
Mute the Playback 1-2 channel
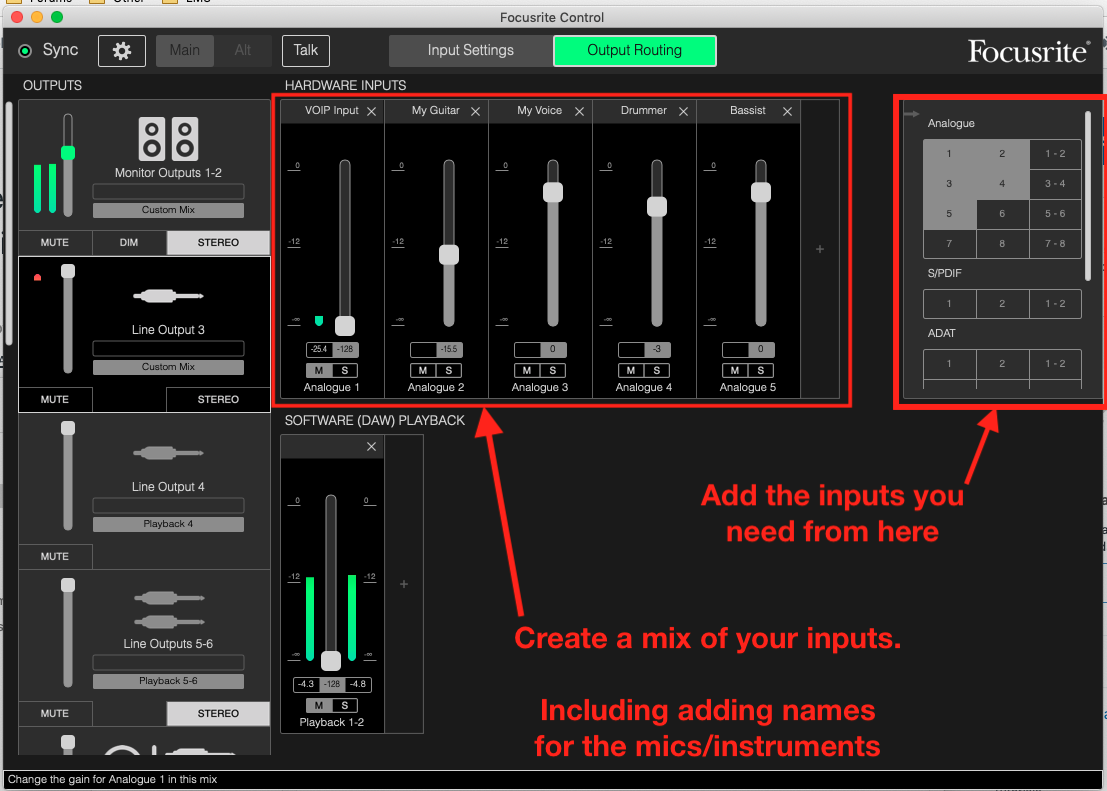pyautogui.click(x=319, y=705)
